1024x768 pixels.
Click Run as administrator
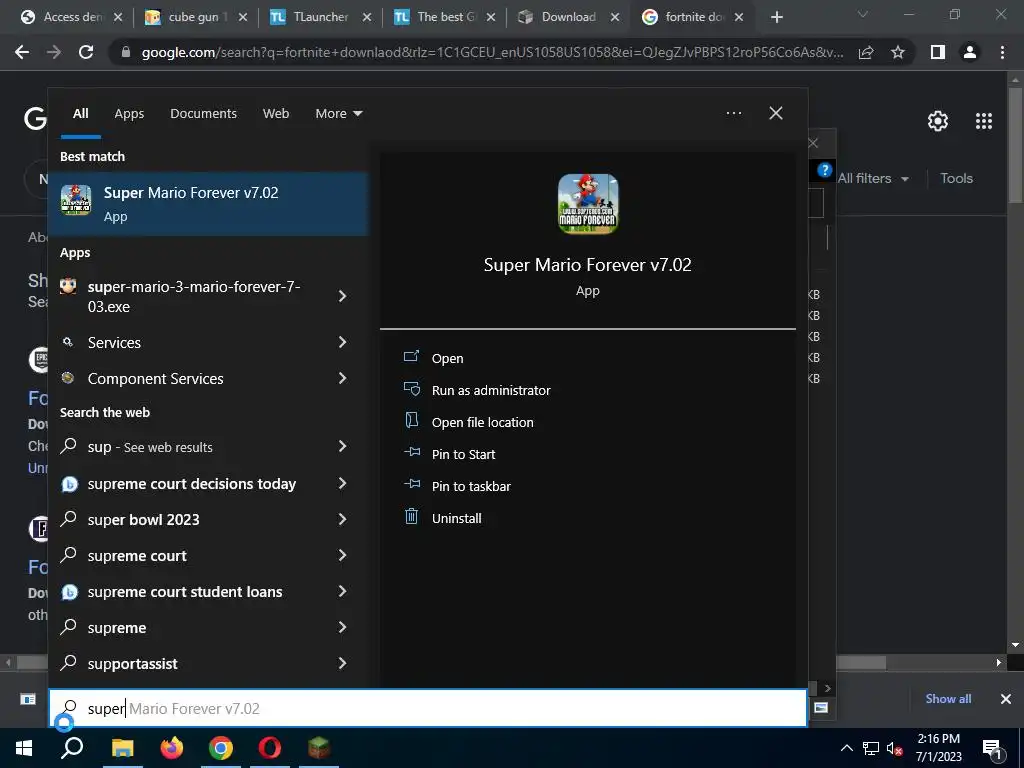pyautogui.click(x=491, y=391)
